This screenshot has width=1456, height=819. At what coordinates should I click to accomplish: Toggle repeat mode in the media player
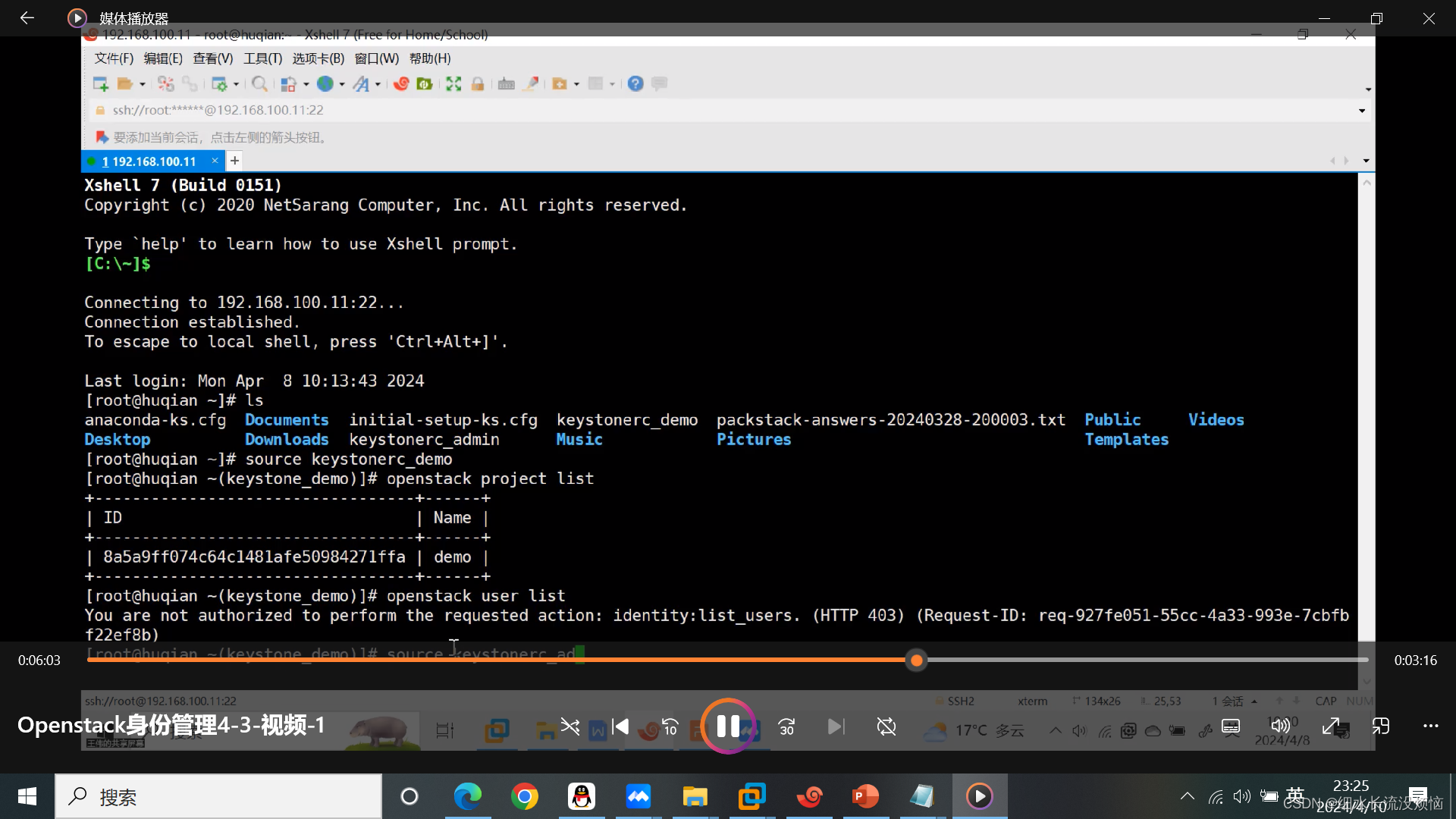pos(886,726)
